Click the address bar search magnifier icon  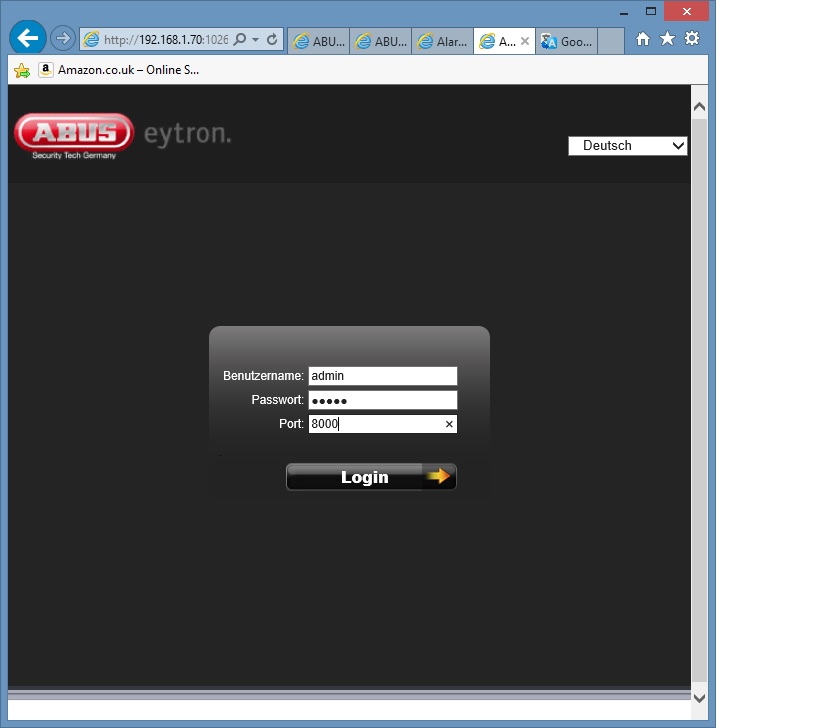point(240,40)
